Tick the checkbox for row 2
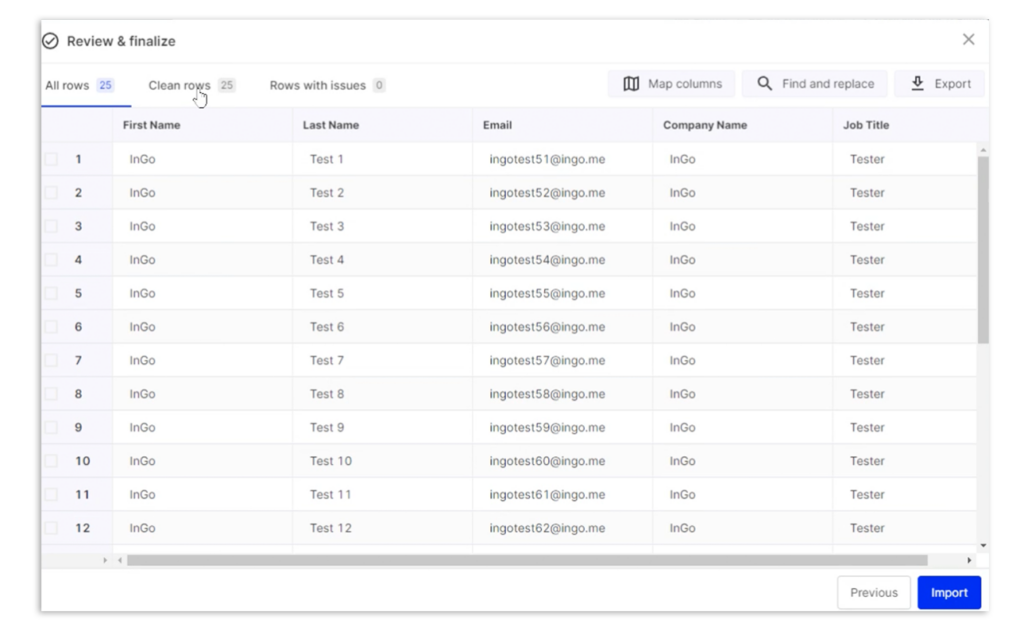Screen dimensions: 1024x635 click(51, 193)
